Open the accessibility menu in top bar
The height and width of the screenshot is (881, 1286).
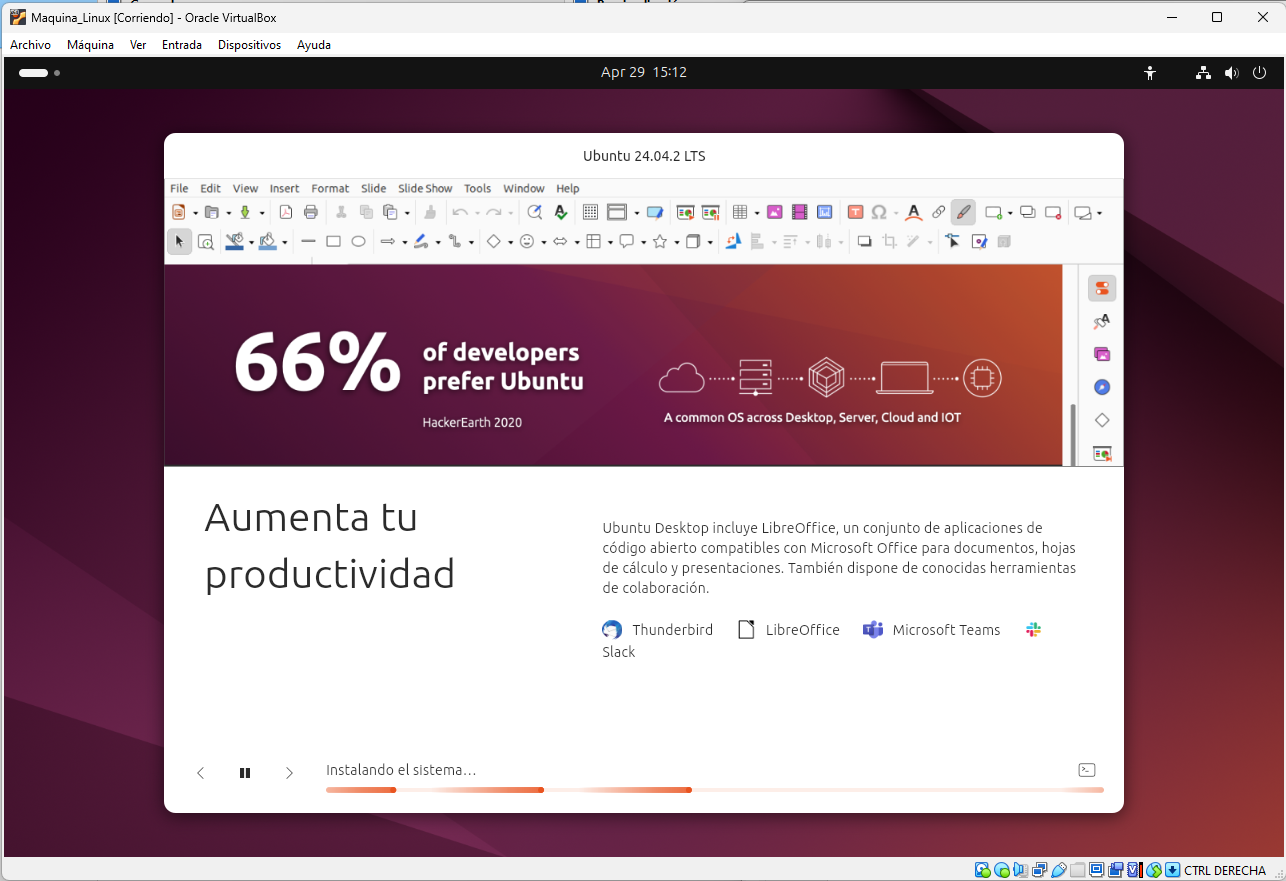pyautogui.click(x=1150, y=73)
